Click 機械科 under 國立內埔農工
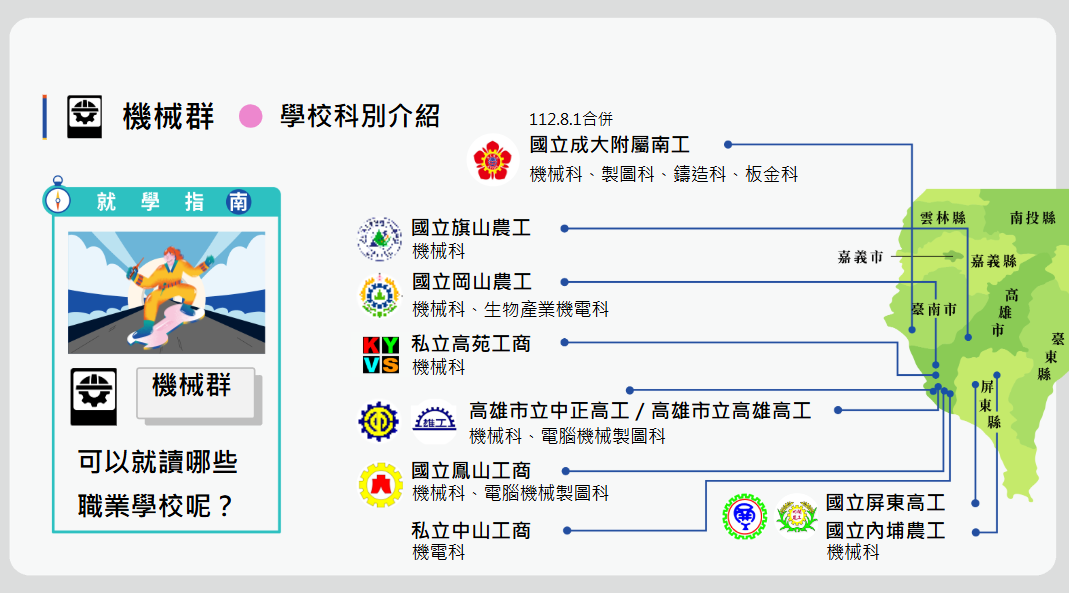 tap(853, 552)
